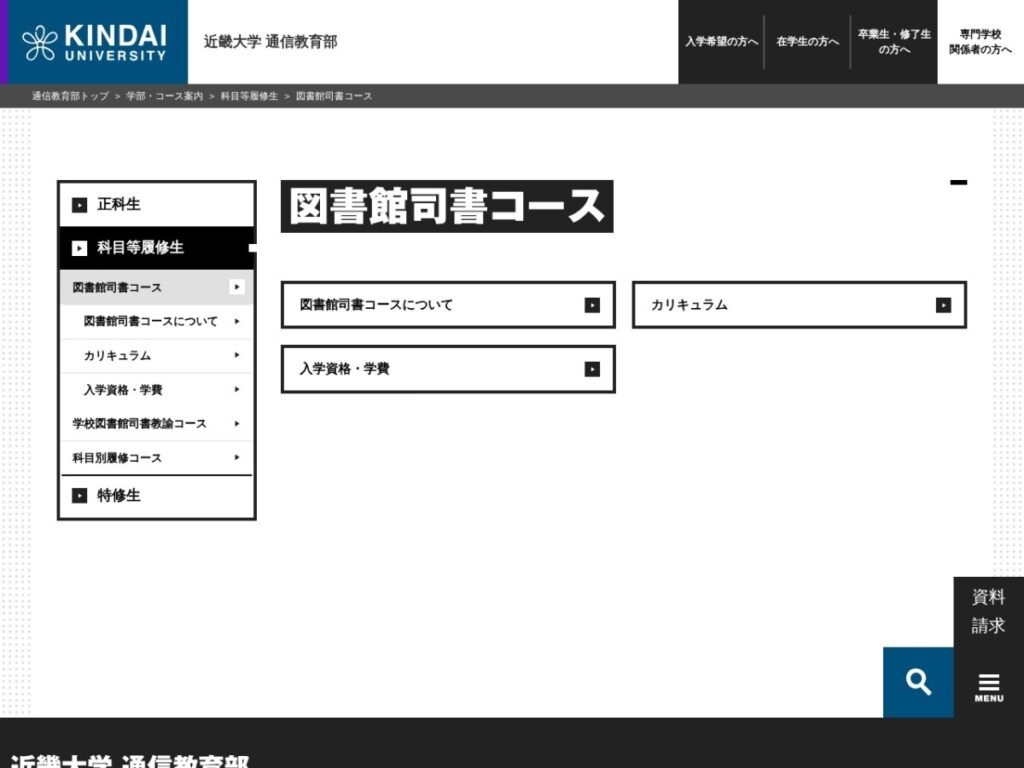Open the 資料請求 button
Viewport: 1024px width, 768px height.
click(x=988, y=611)
